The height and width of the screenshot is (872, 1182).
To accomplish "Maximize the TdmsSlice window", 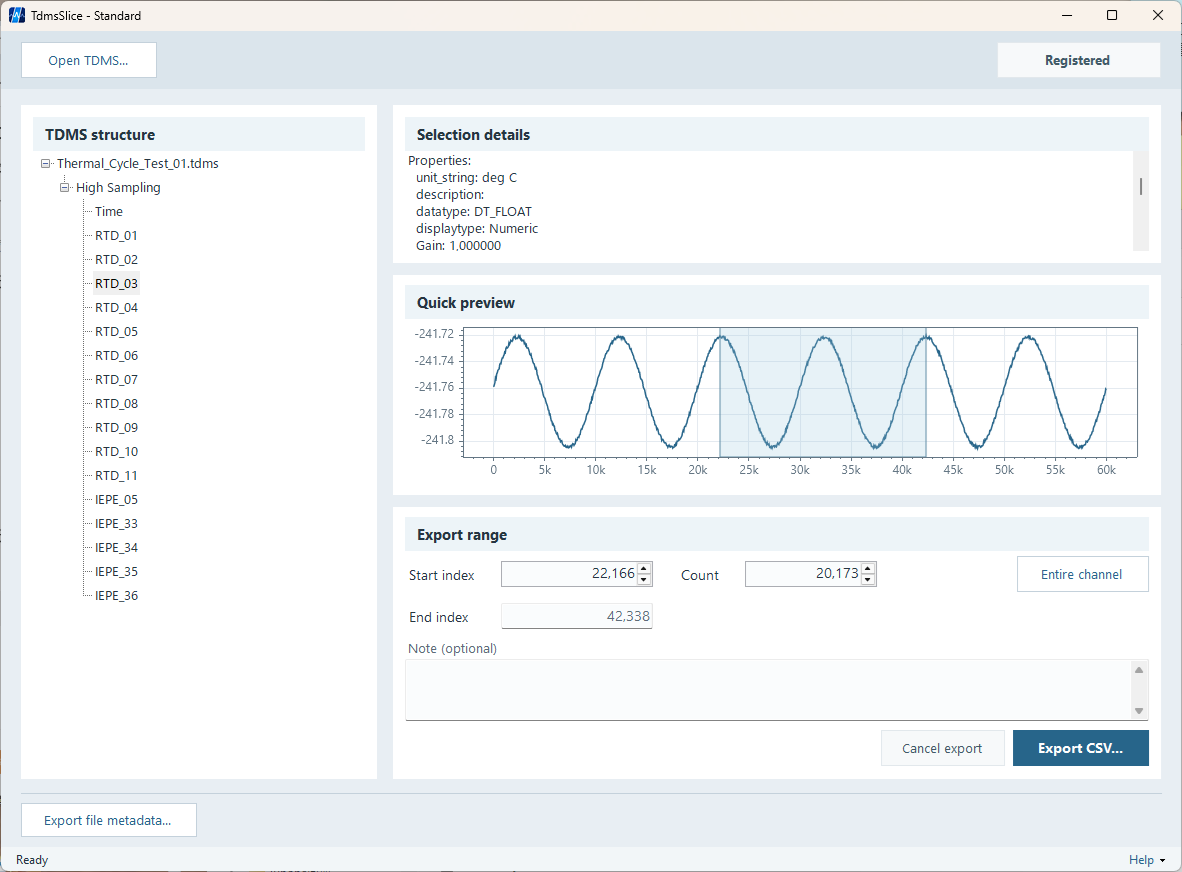I will pyautogui.click(x=1112, y=15).
